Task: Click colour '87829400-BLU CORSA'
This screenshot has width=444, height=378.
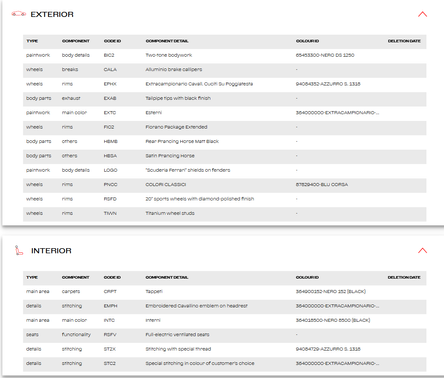Action: pyautogui.click(x=322, y=184)
